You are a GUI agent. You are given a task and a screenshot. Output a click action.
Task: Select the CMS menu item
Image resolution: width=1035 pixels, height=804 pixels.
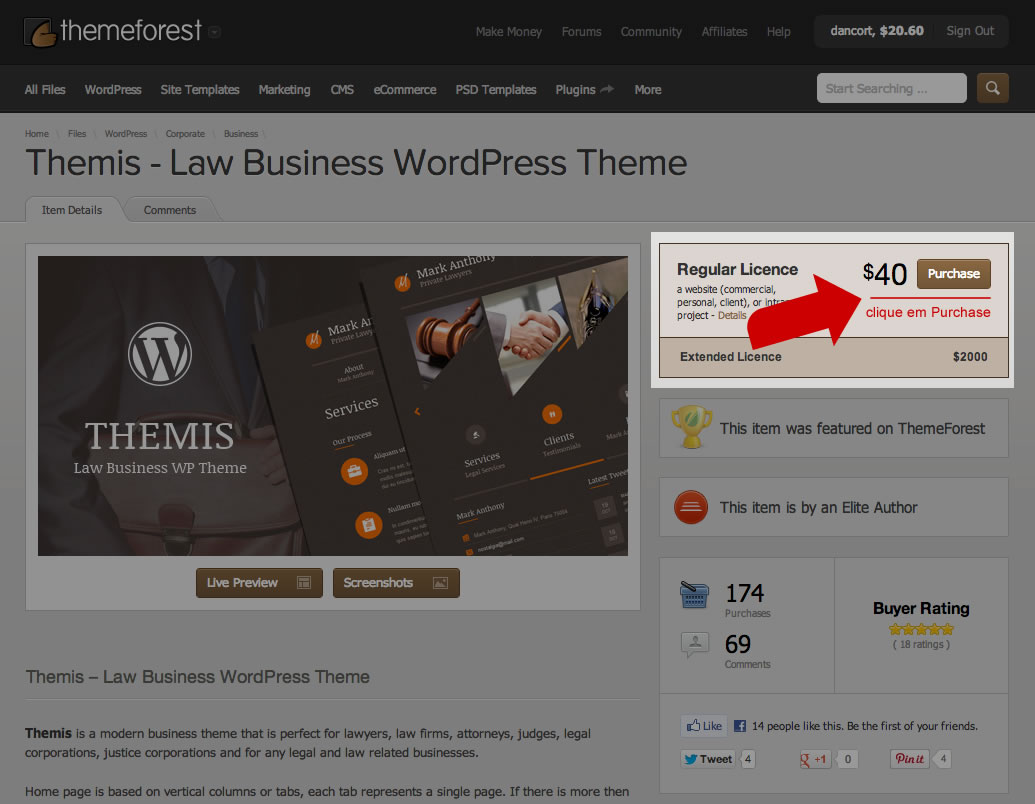[x=342, y=90]
